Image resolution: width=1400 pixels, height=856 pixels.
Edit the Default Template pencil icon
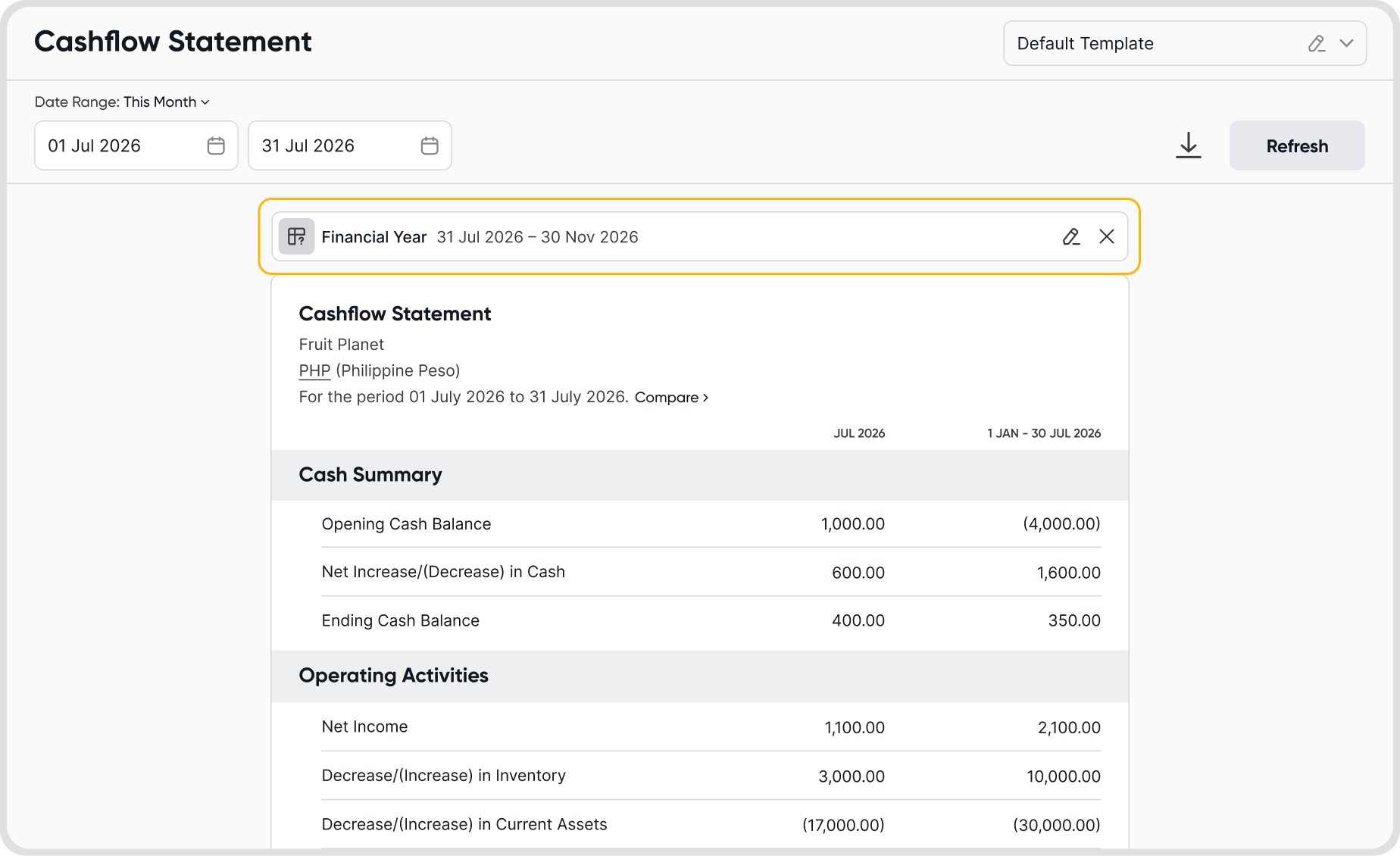(1317, 44)
